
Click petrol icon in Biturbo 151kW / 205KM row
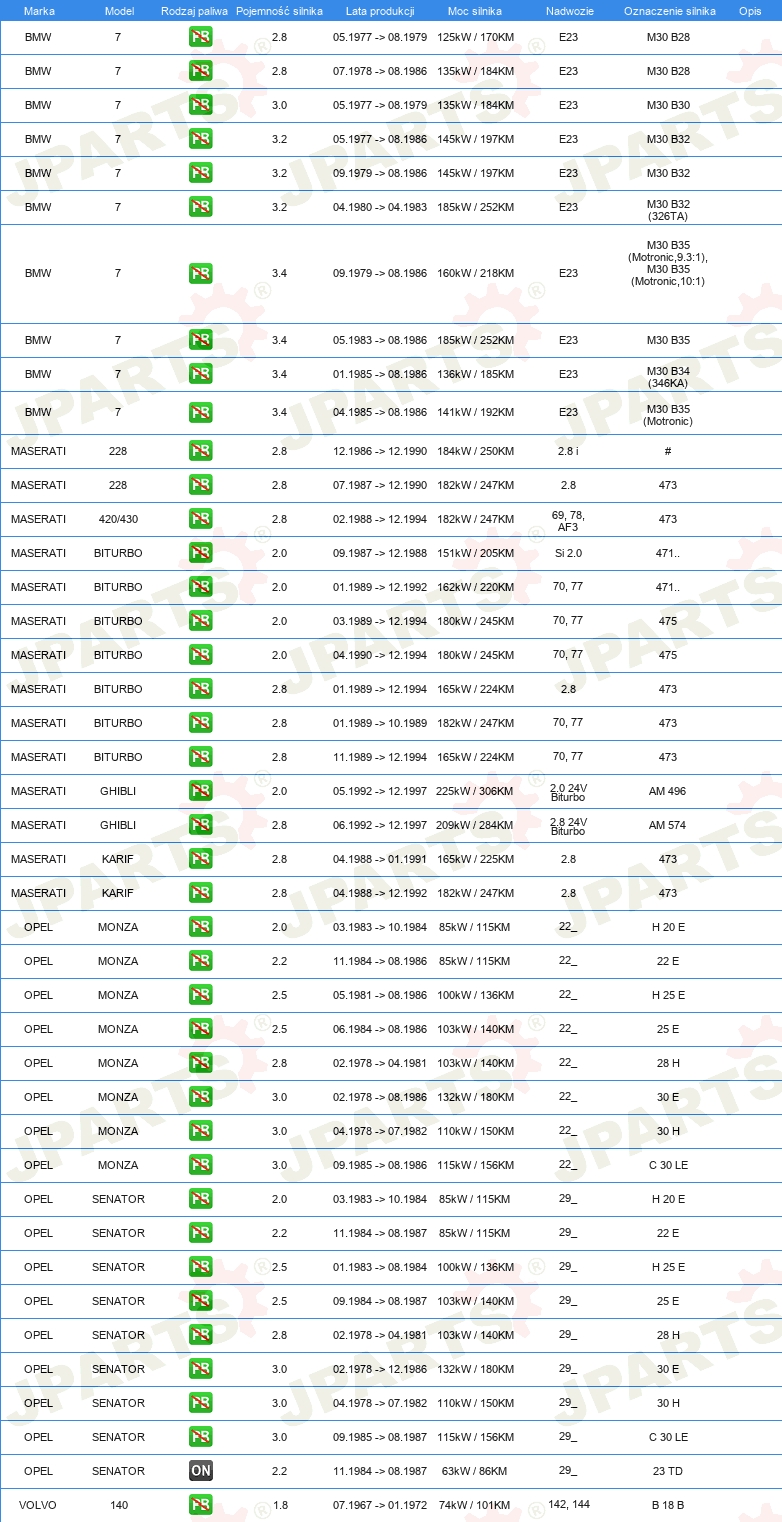point(200,553)
